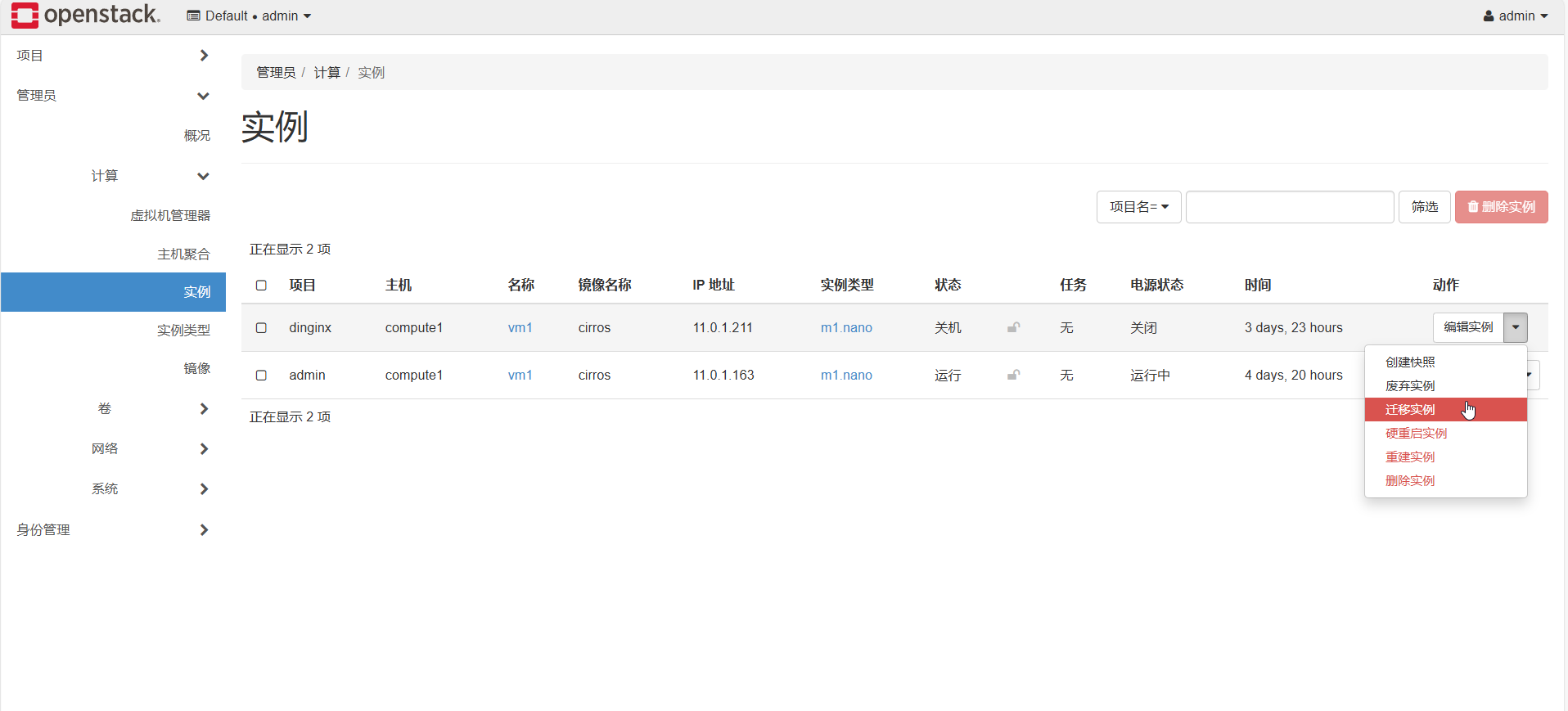The height and width of the screenshot is (711, 1568).
Task: Collapse the 计算 sidebar group
Action: [x=151, y=176]
